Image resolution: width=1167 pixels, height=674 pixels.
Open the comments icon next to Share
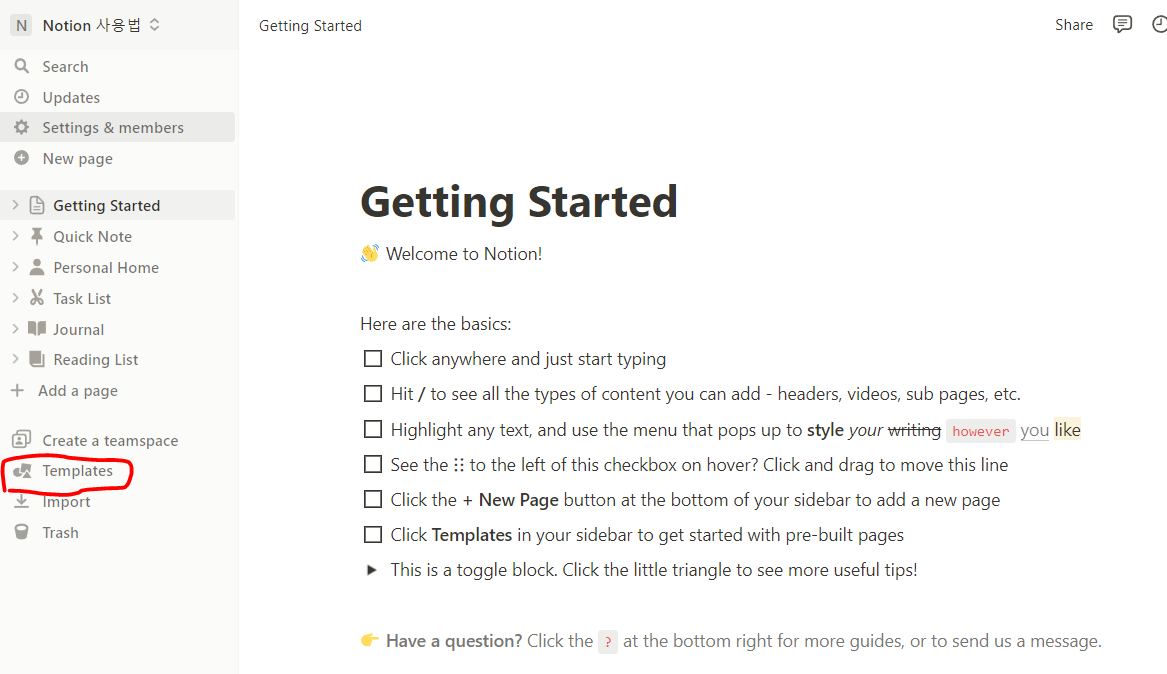1122,25
